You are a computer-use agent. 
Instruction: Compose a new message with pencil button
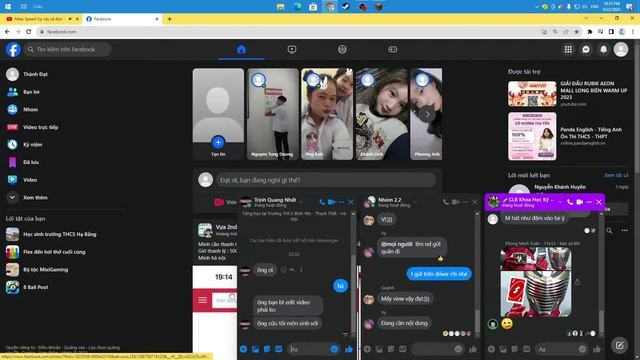[x=619, y=345]
